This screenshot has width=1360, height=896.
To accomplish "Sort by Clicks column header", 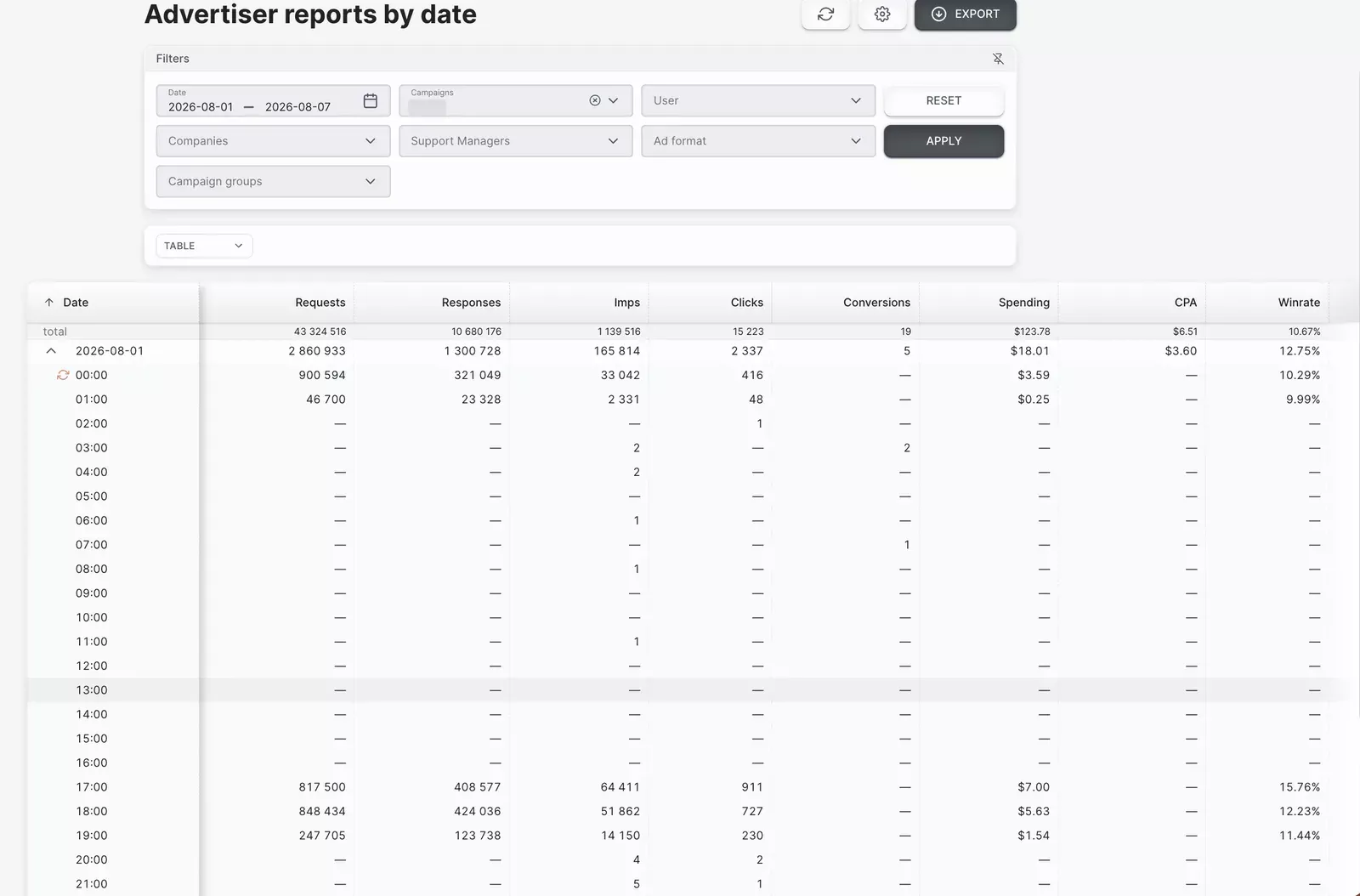I will 747,303.
